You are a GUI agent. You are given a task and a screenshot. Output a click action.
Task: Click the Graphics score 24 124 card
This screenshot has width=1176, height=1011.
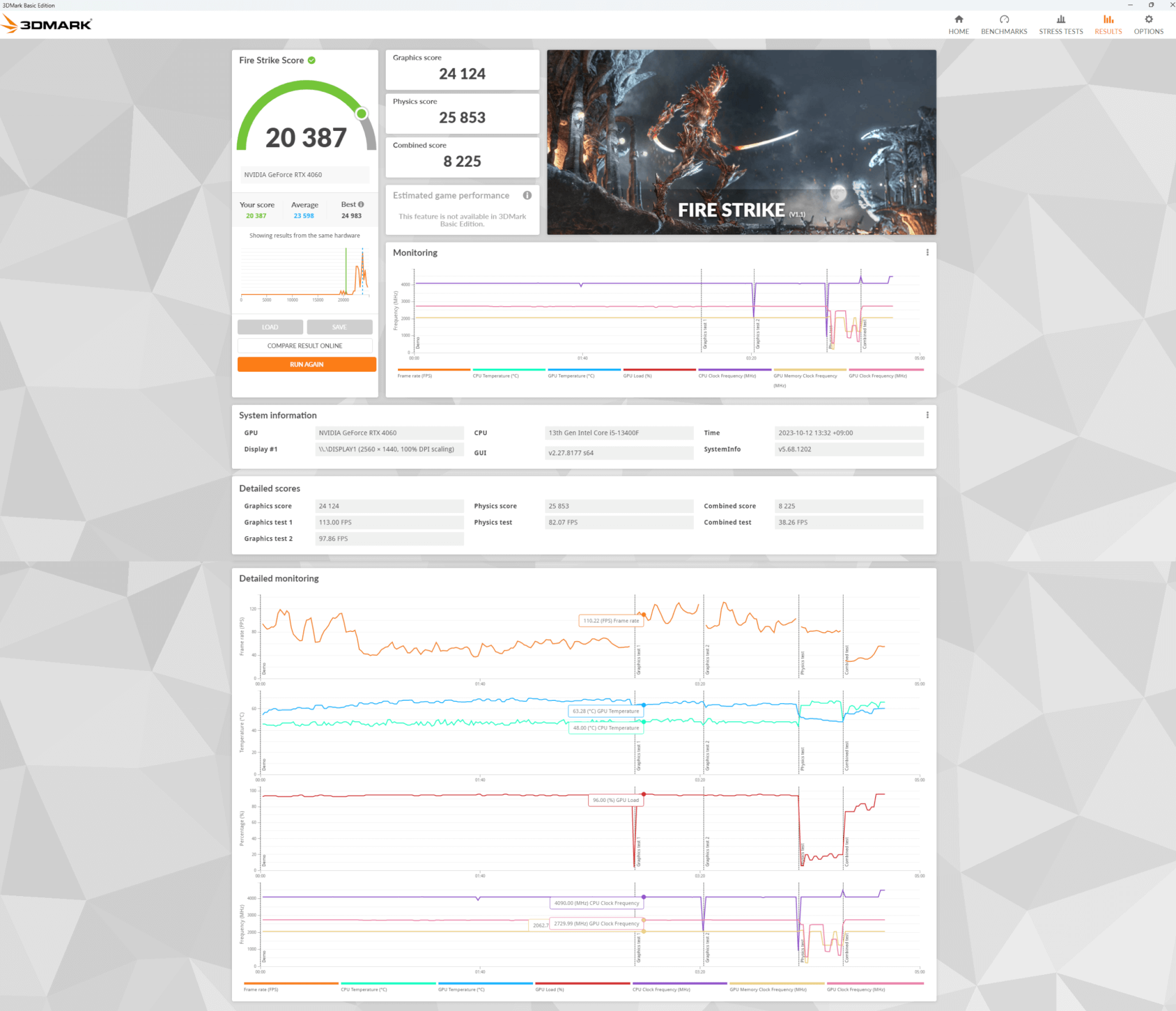click(x=462, y=70)
